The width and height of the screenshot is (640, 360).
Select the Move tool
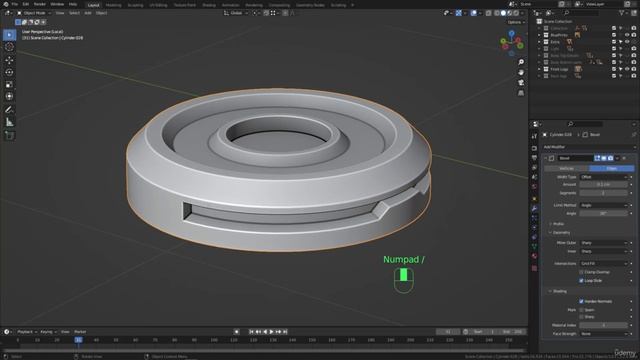pyautogui.click(x=9, y=60)
